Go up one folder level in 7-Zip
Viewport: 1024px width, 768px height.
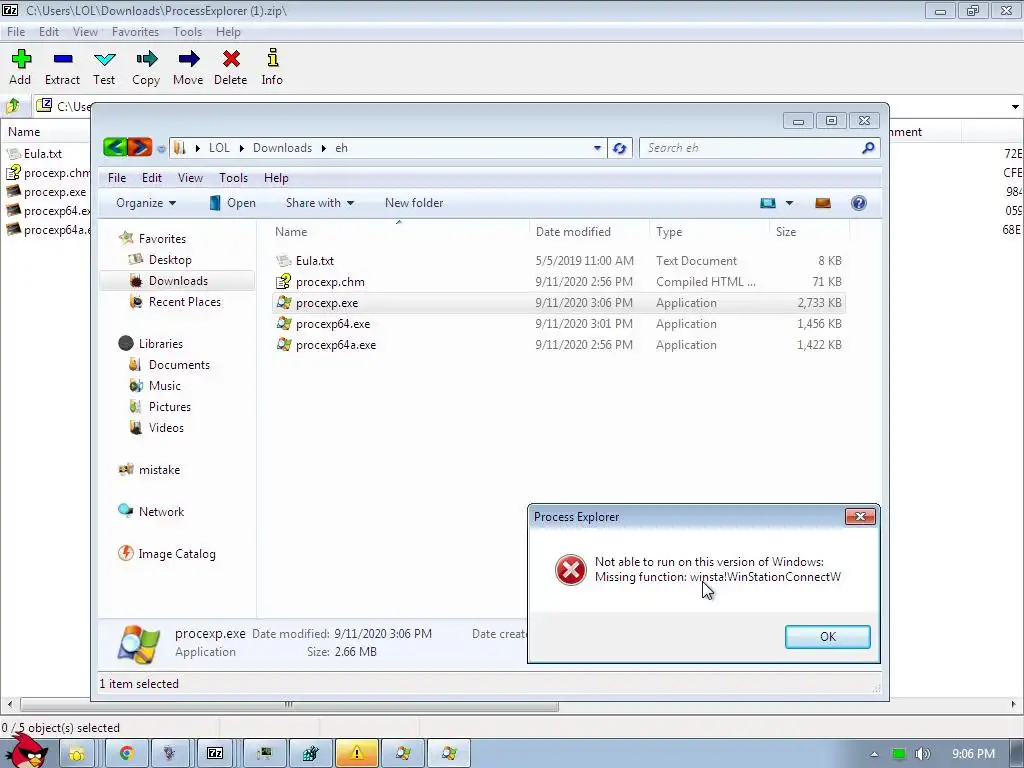(12, 106)
